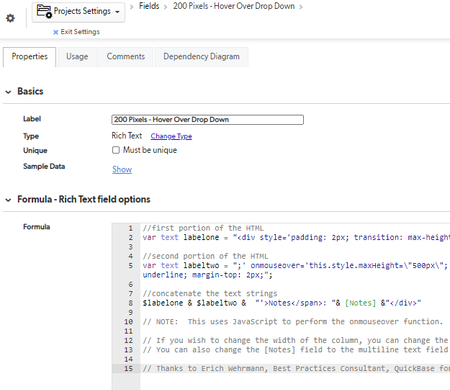Screen dimensions: 450x390
Task: Collapse the Formula Rich Text options section
Action: point(8,200)
